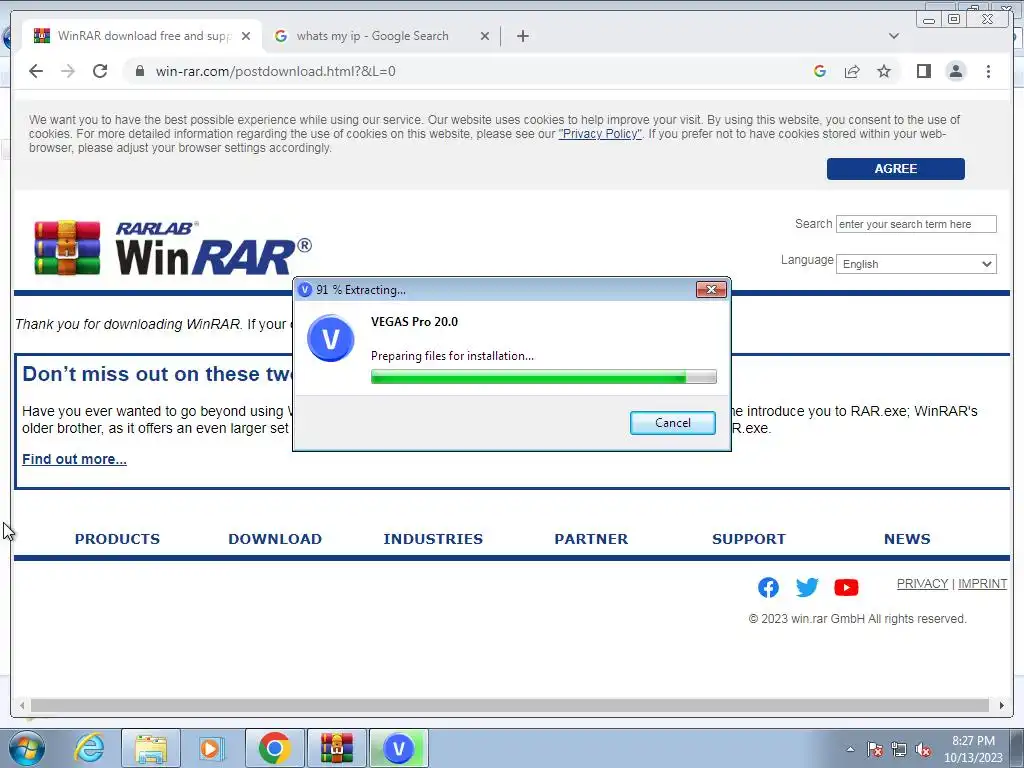Click the lock icon in address bar

(x=140, y=71)
